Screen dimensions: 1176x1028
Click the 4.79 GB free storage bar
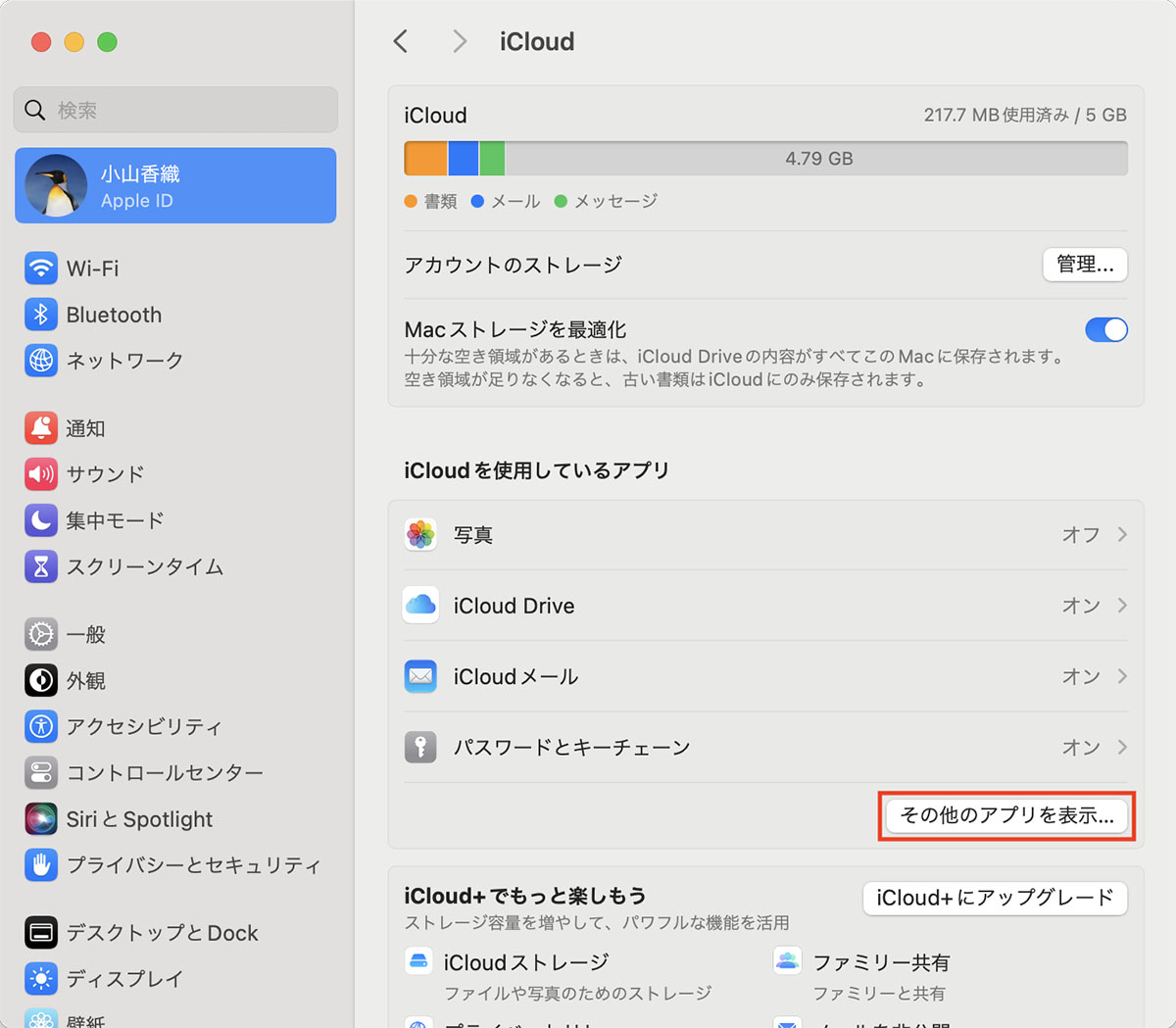[816, 158]
